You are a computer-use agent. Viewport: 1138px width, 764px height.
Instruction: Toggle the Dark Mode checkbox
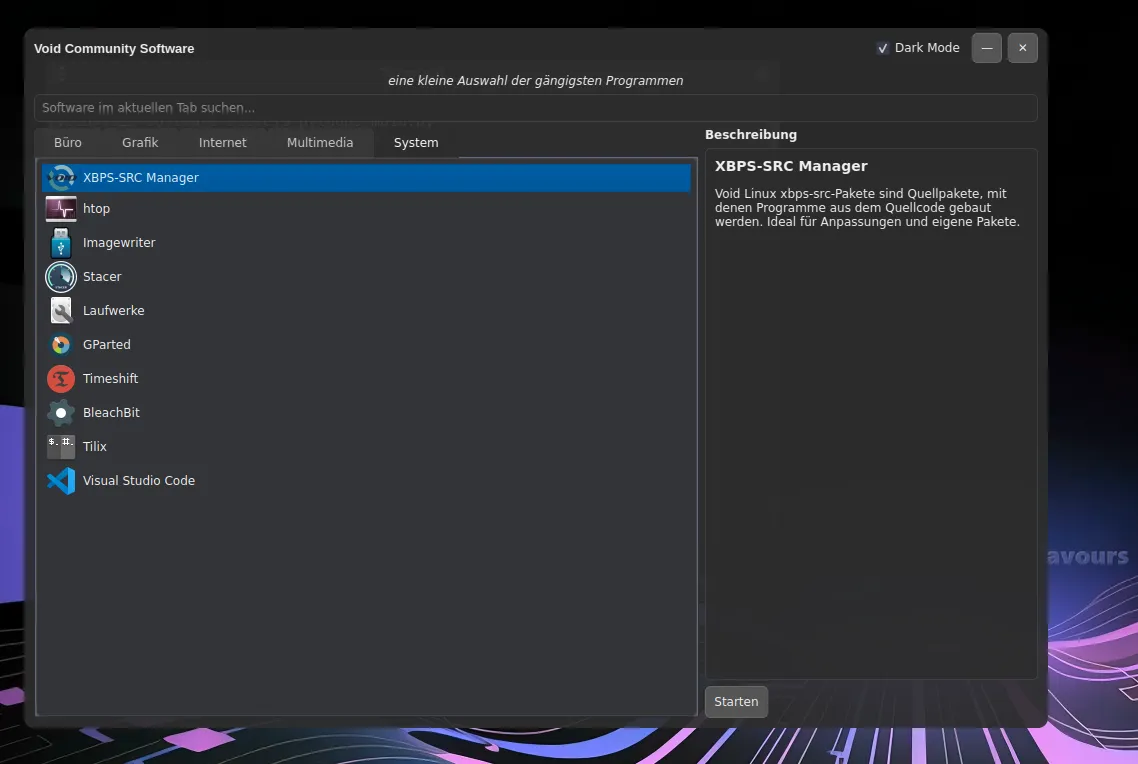tap(883, 49)
